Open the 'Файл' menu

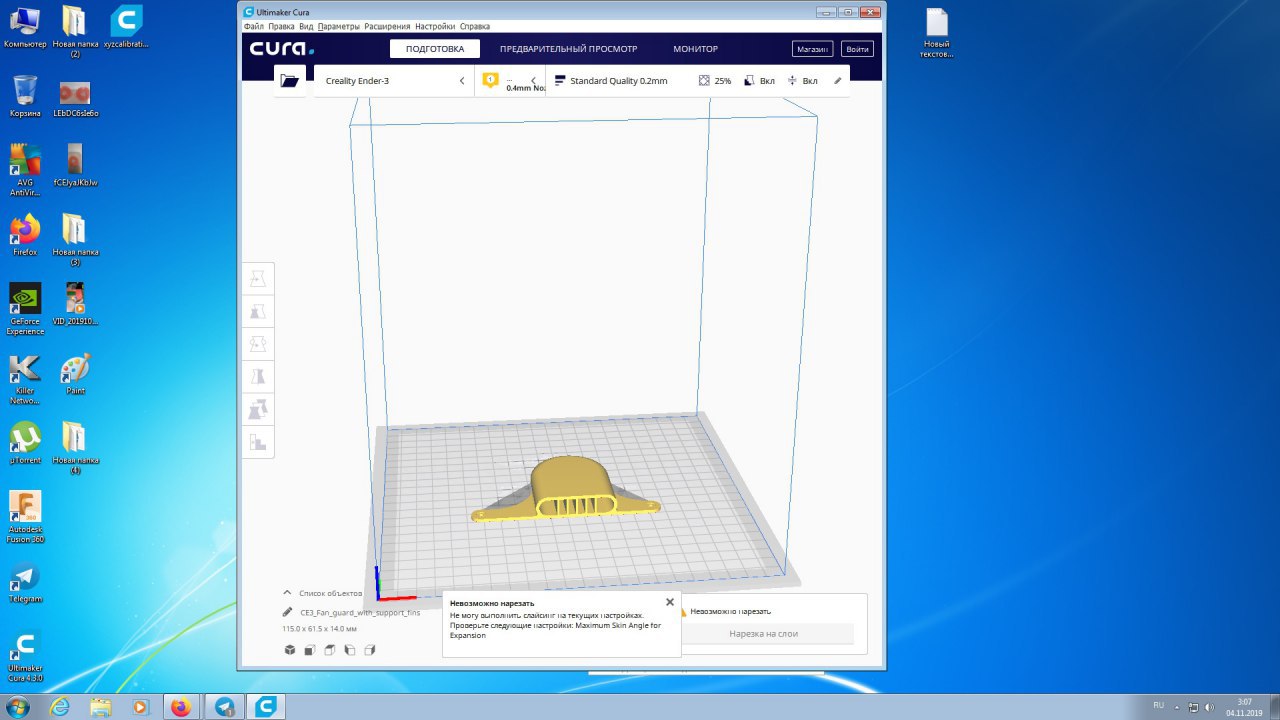click(x=253, y=26)
